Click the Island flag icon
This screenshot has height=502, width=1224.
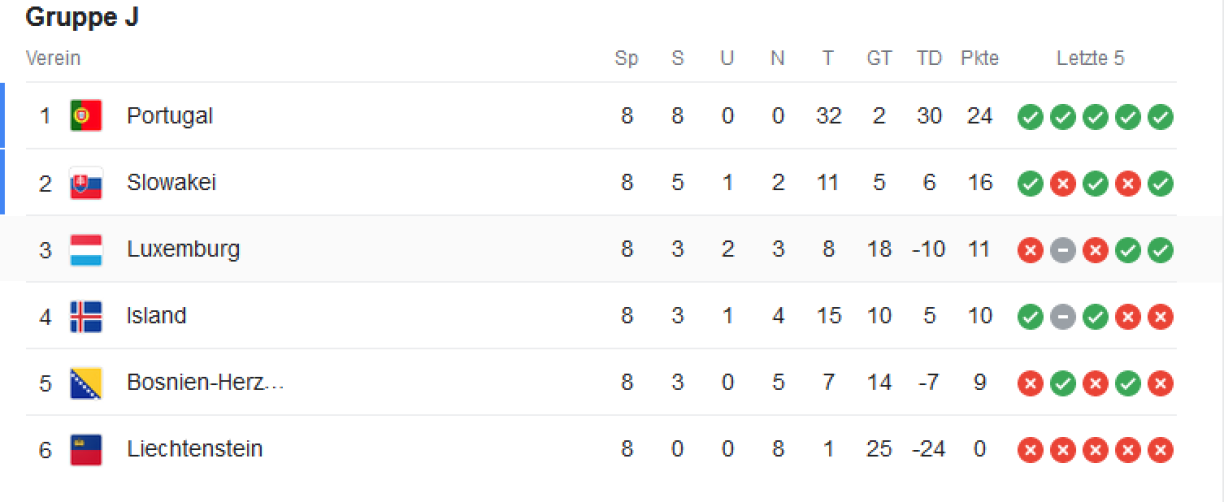(86, 316)
